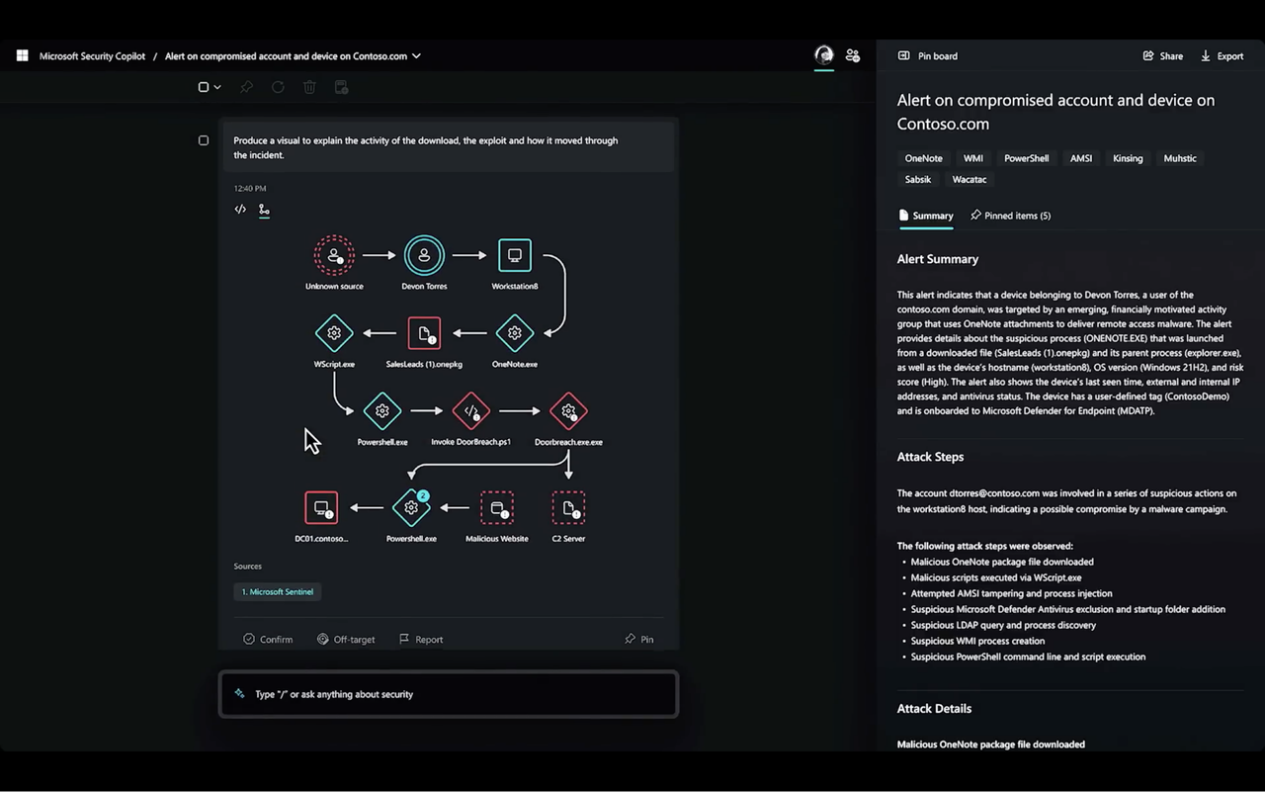Click the Attack Steps heading
This screenshot has height=794, width=1265.
click(931, 457)
